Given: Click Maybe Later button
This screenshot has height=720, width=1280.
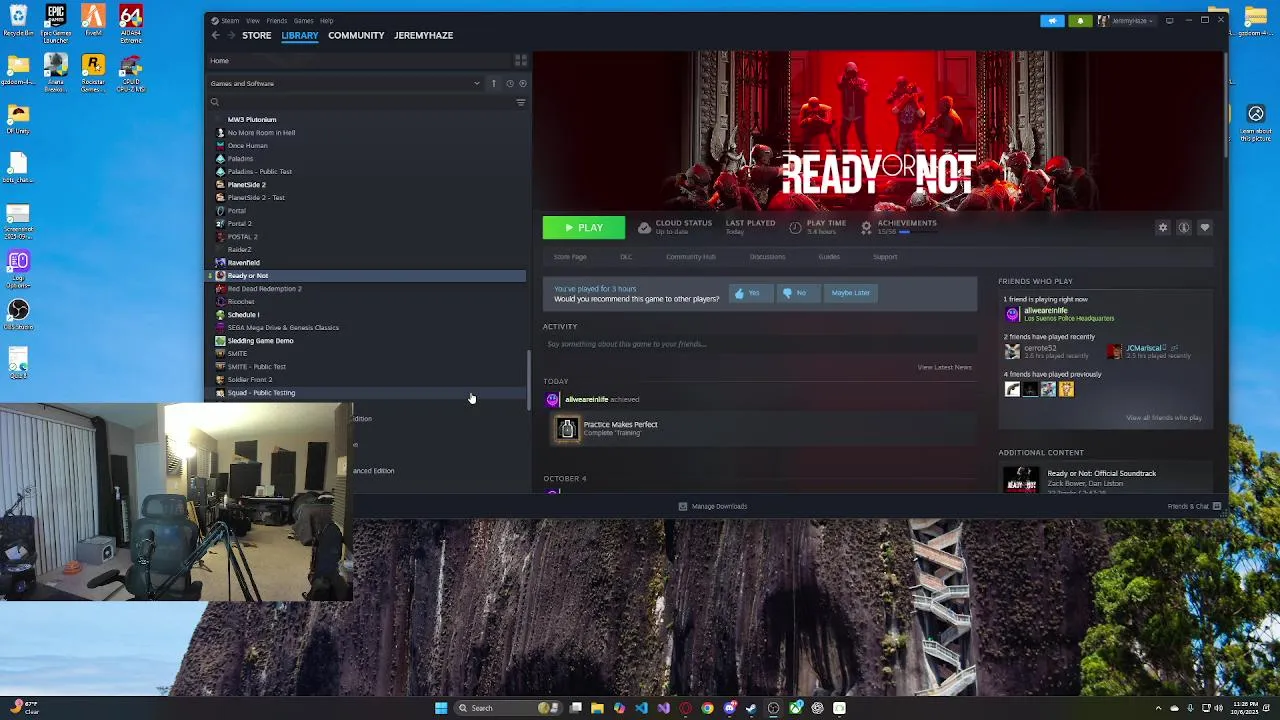Looking at the screenshot, I should (x=851, y=293).
